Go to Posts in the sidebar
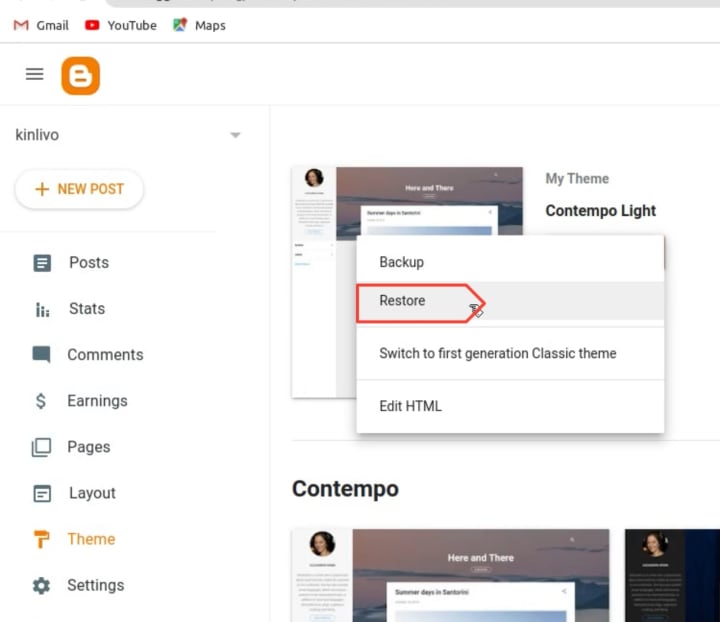The image size is (720, 622). (89, 263)
